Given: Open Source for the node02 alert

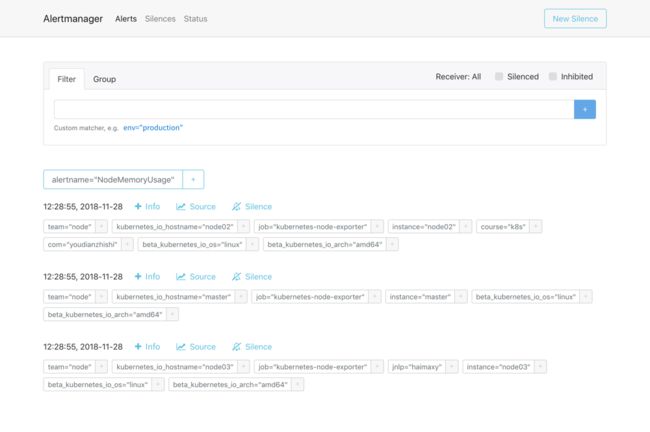Looking at the screenshot, I should 196,206.
